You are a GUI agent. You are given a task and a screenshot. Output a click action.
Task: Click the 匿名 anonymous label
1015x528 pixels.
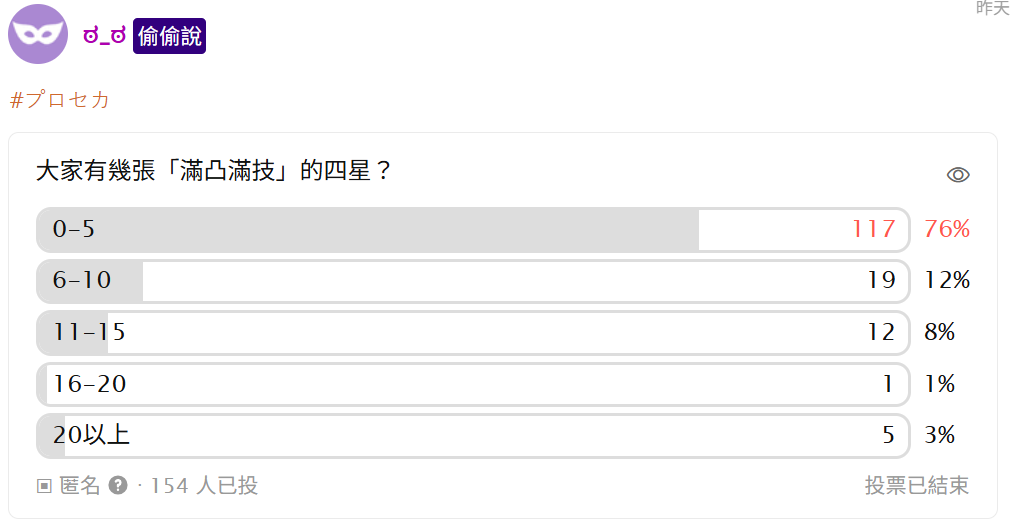(x=80, y=486)
